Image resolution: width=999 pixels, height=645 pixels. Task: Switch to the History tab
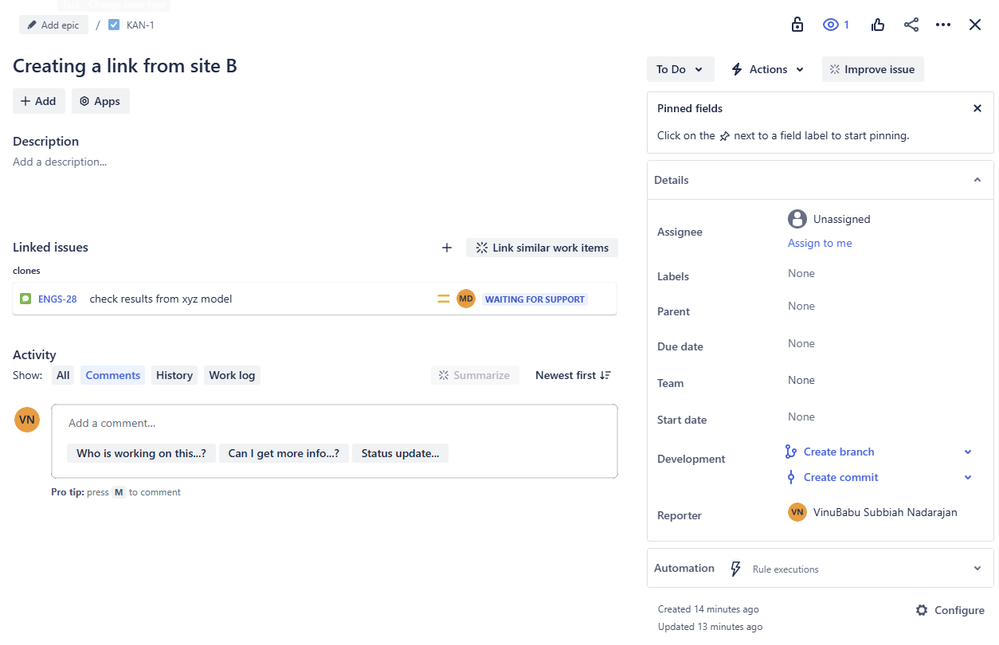175,375
